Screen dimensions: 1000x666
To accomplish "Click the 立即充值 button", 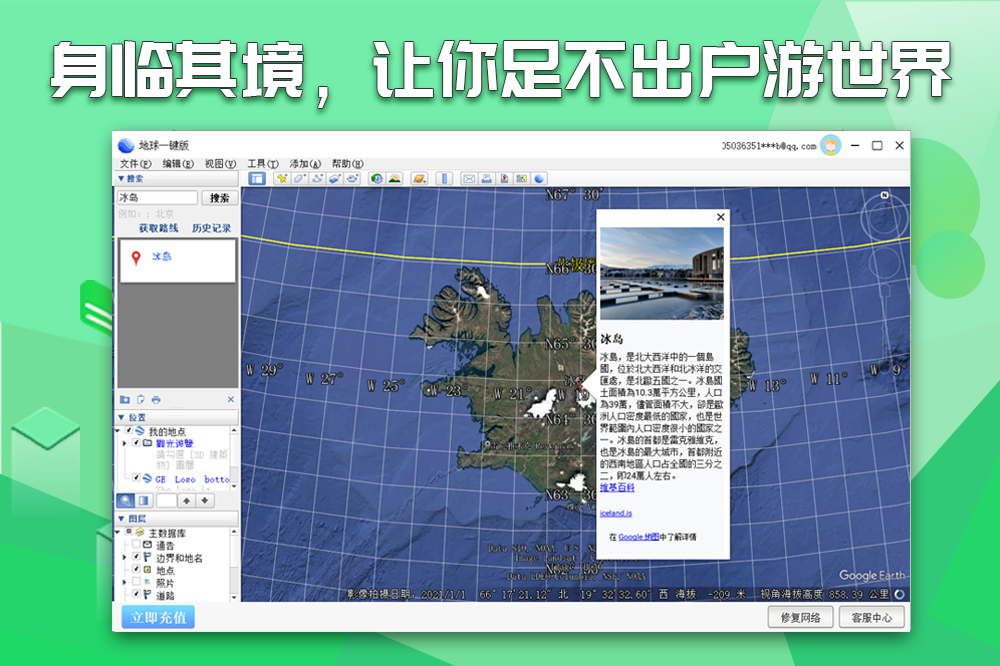I will (x=158, y=617).
